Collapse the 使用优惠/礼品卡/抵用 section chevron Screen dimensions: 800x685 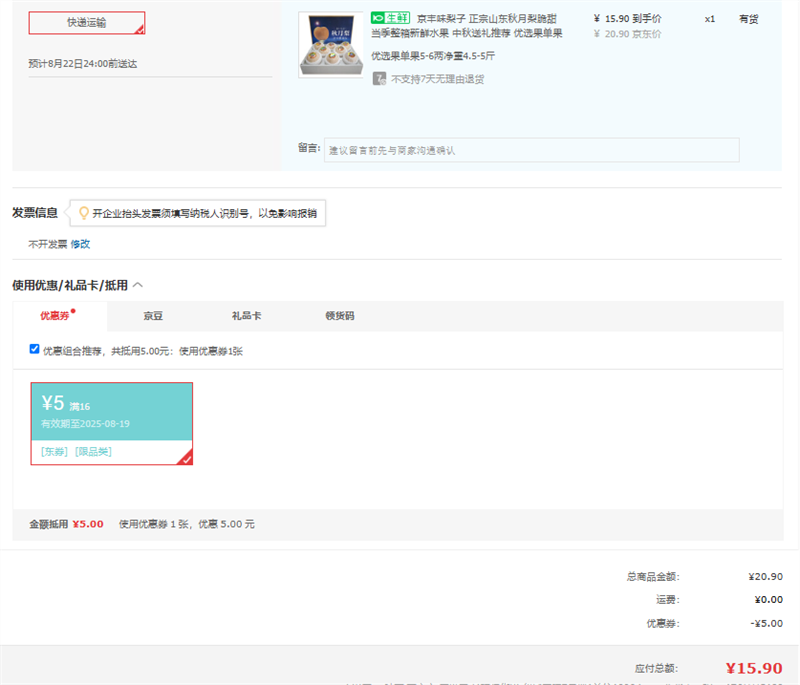[x=138, y=285]
